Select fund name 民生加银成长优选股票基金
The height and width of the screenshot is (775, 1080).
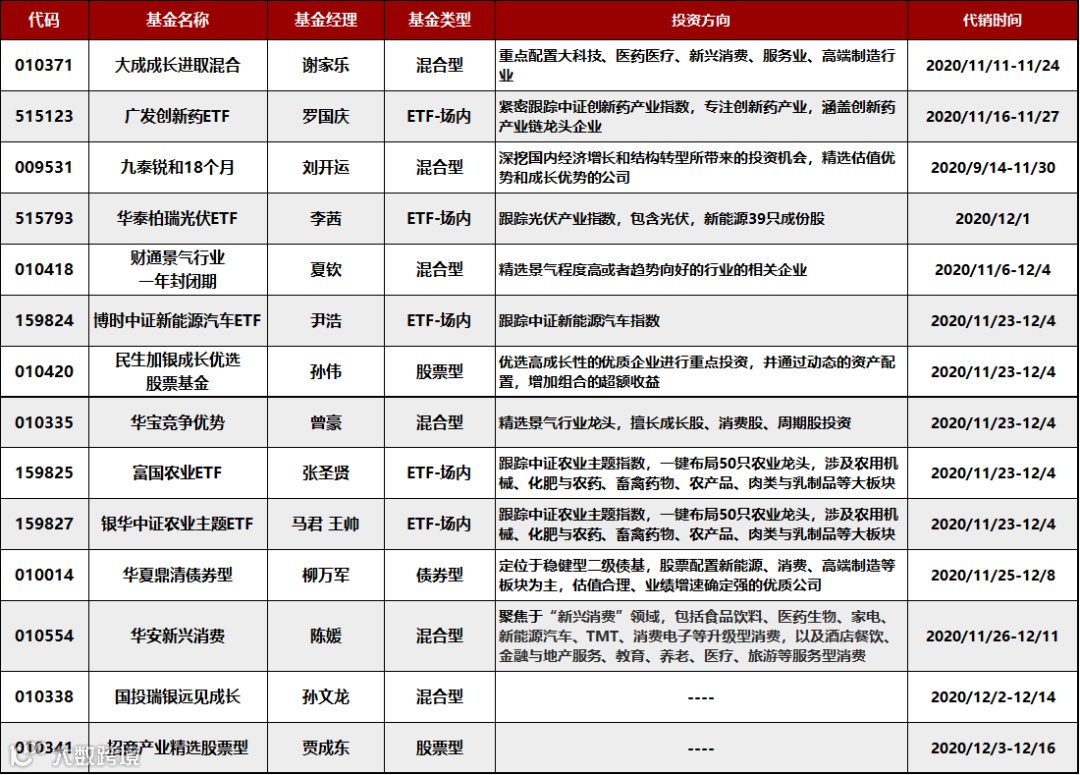point(178,371)
